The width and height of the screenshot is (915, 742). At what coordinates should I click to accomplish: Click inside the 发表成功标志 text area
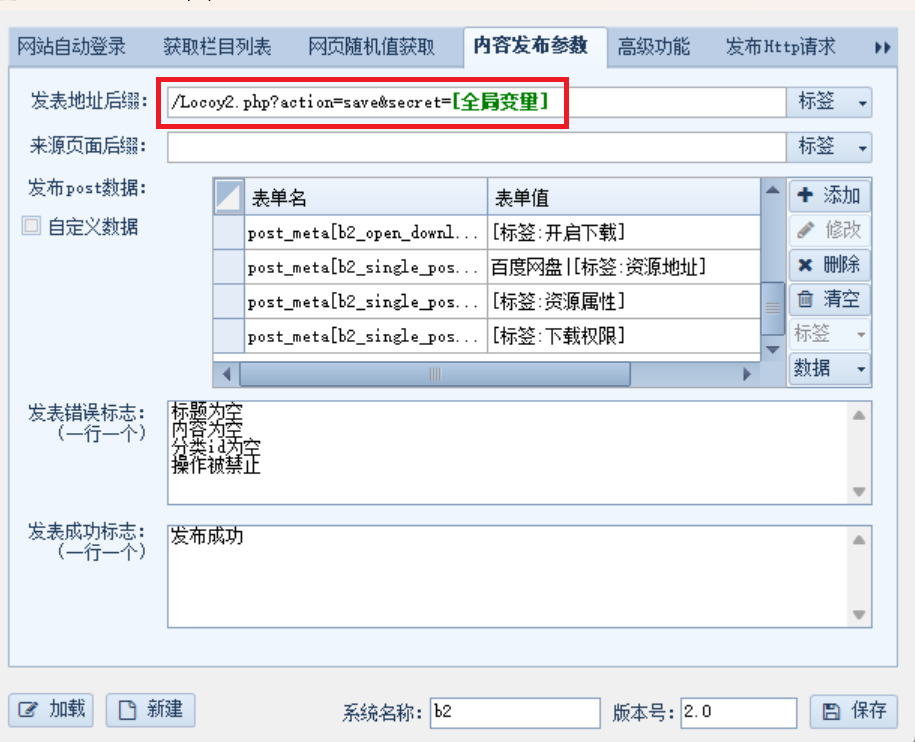pyautogui.click(x=508, y=576)
